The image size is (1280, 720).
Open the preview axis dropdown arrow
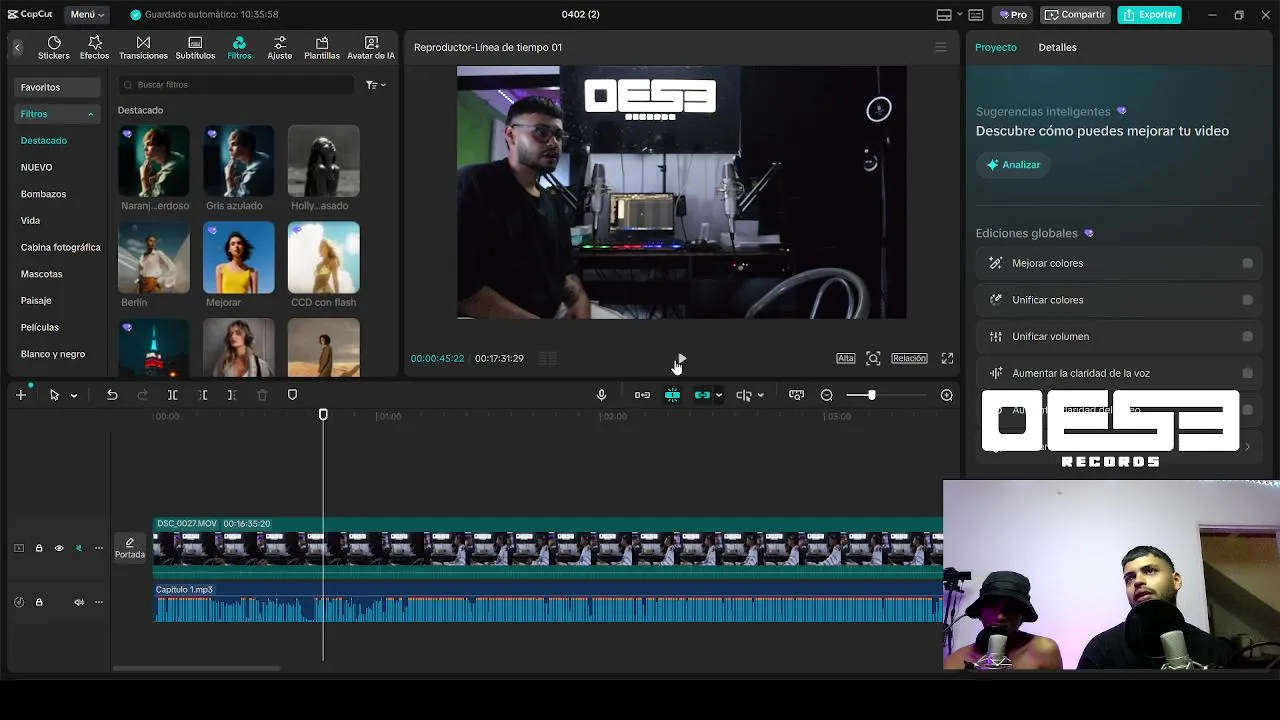[760, 395]
